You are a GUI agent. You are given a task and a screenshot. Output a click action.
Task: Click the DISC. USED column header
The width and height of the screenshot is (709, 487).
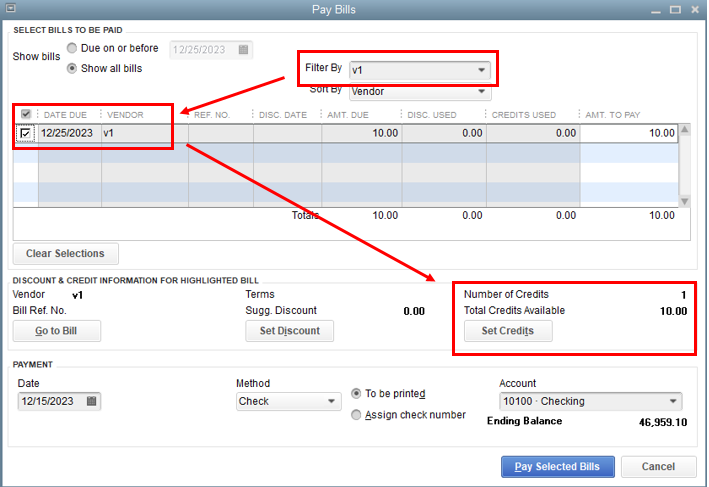(432, 115)
